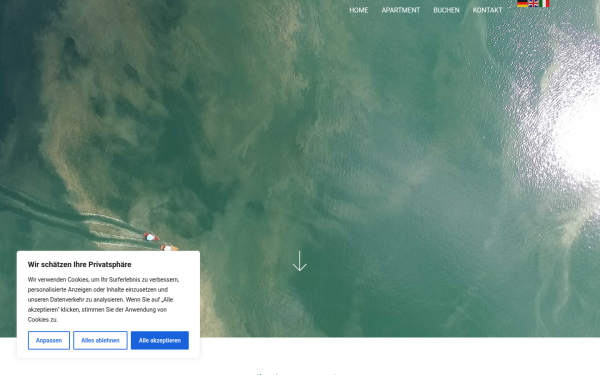
Task: Open the KONTAKT page
Action: click(487, 10)
